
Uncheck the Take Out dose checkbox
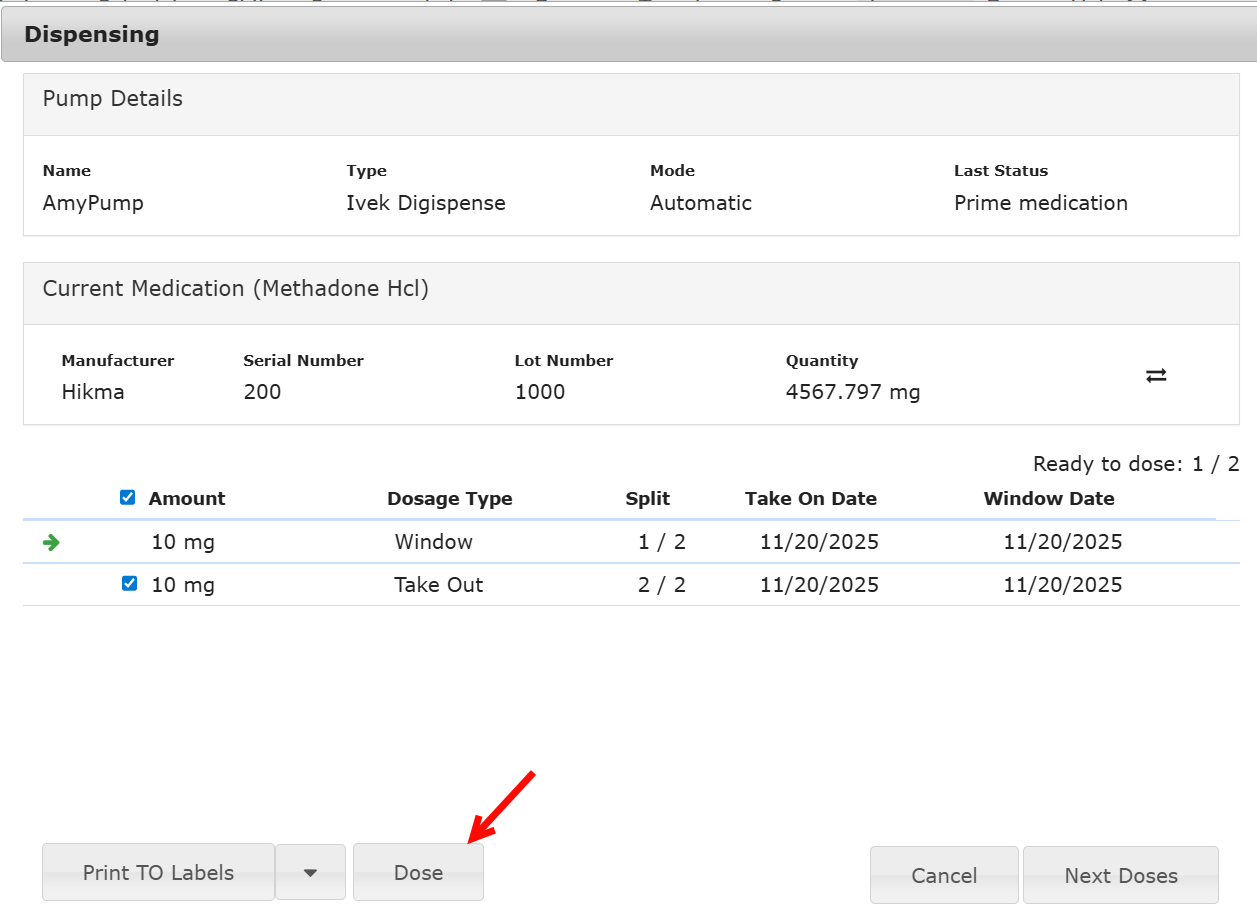[129, 584]
